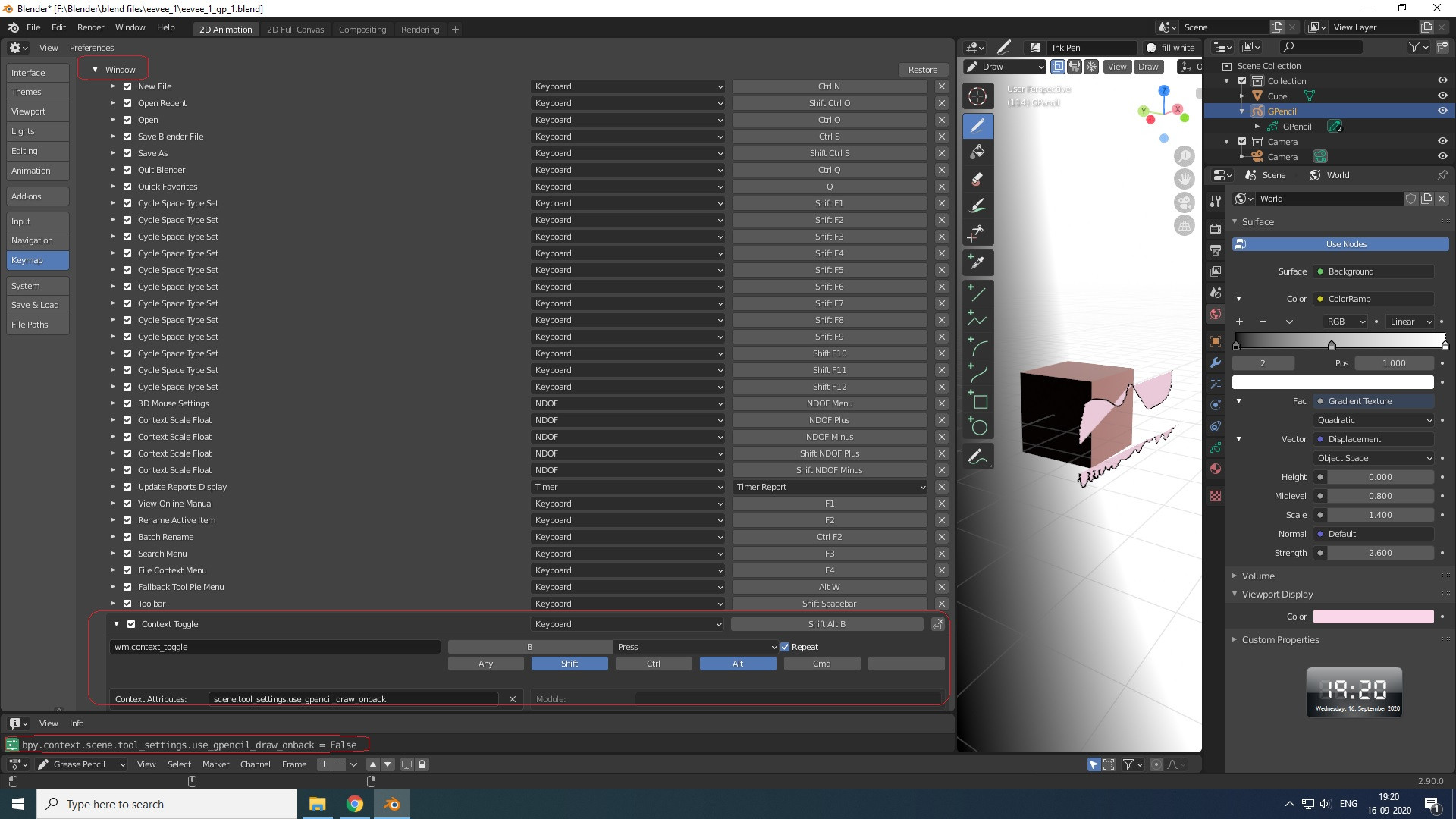
Task: Open File Explorer from taskbar
Action: pos(317,804)
